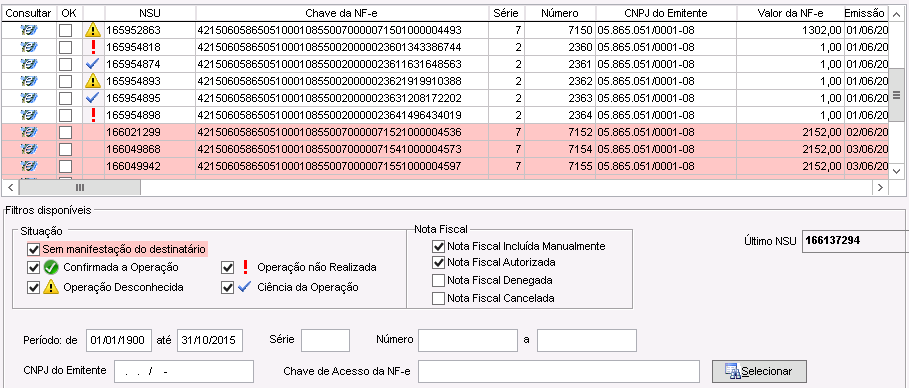Click warning triangle icon on row 165954893
This screenshot has width=909, height=388.
point(93,81)
